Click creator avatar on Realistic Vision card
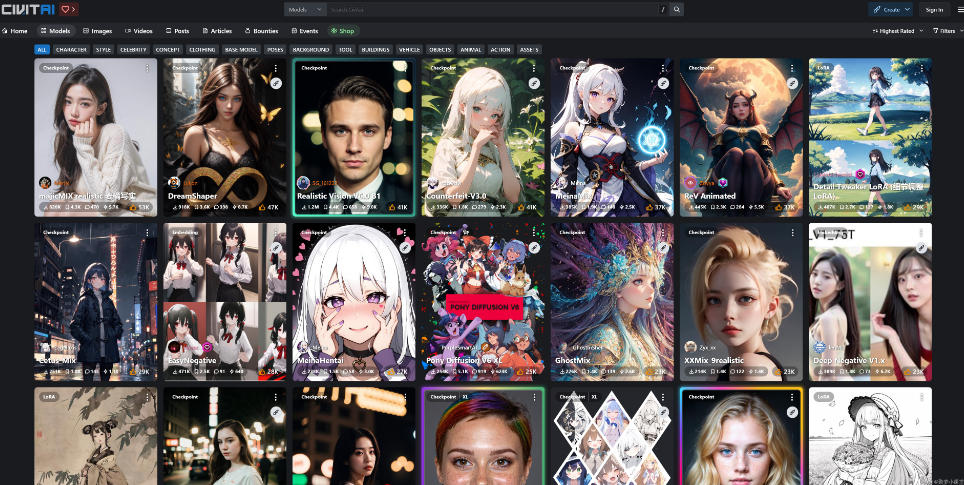The height and width of the screenshot is (485, 964). tap(303, 183)
